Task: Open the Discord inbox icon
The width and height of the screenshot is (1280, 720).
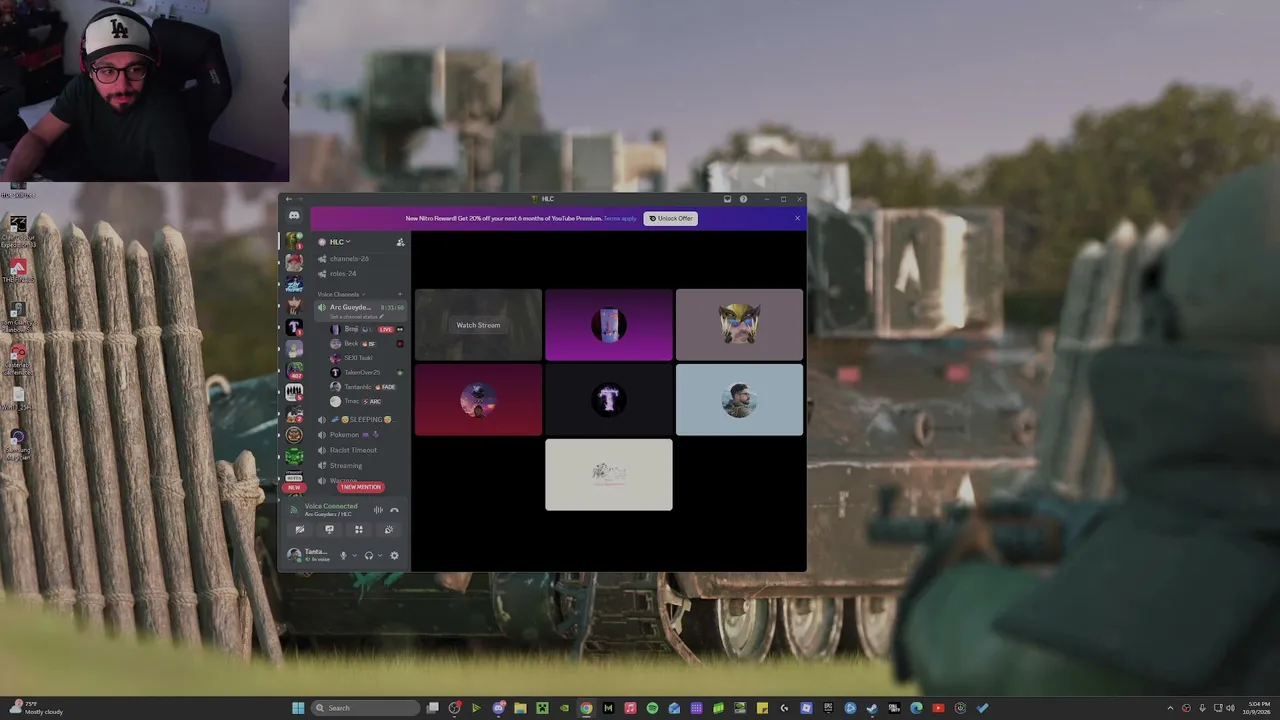Action: (727, 199)
